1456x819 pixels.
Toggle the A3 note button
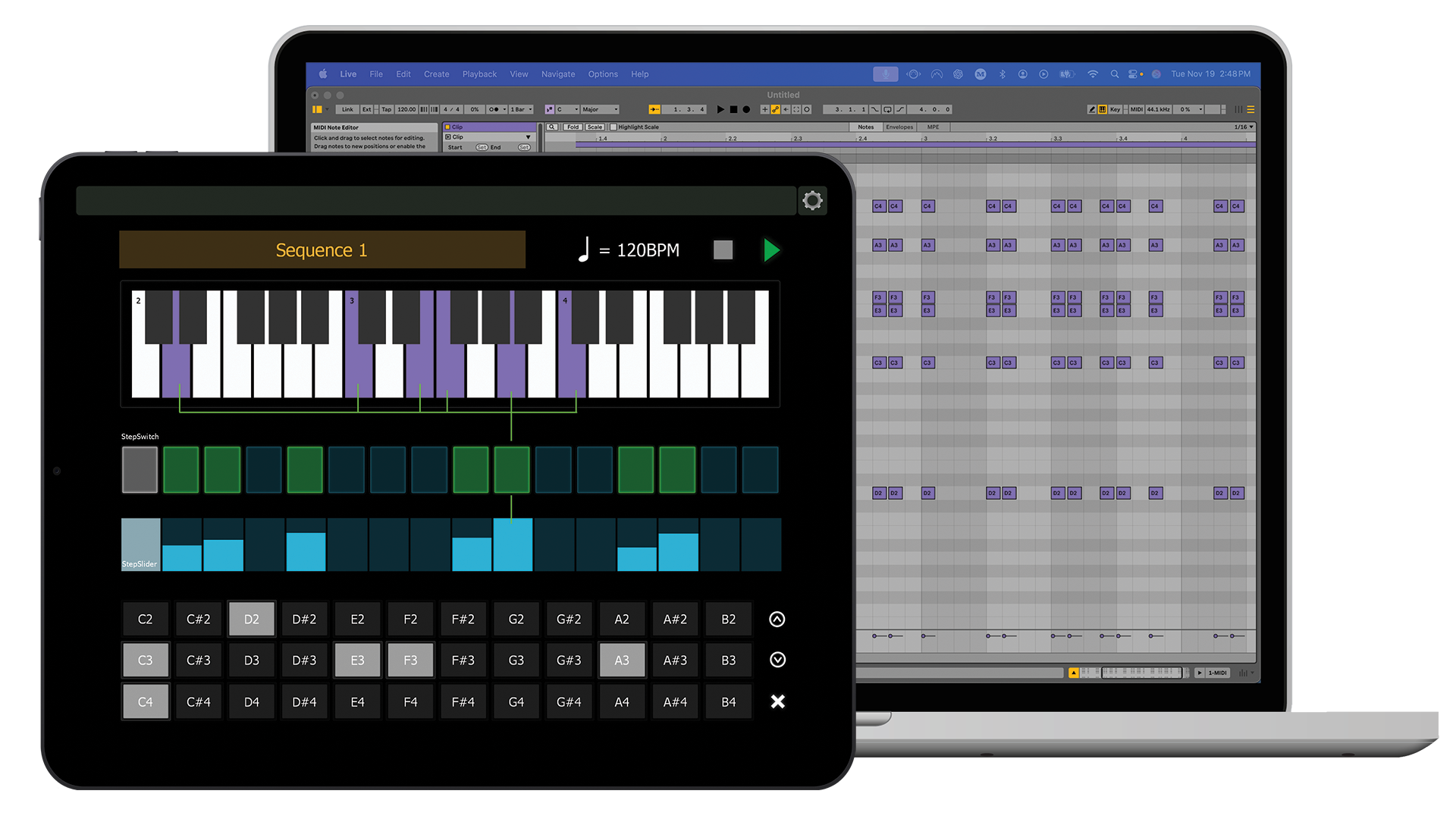(x=622, y=660)
